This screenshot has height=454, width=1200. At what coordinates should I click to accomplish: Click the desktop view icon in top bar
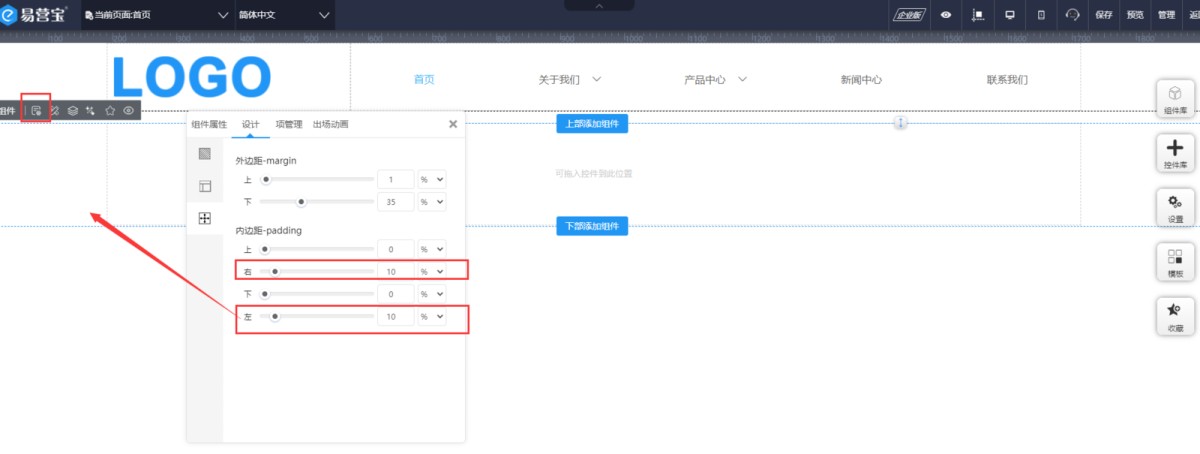[x=1010, y=15]
